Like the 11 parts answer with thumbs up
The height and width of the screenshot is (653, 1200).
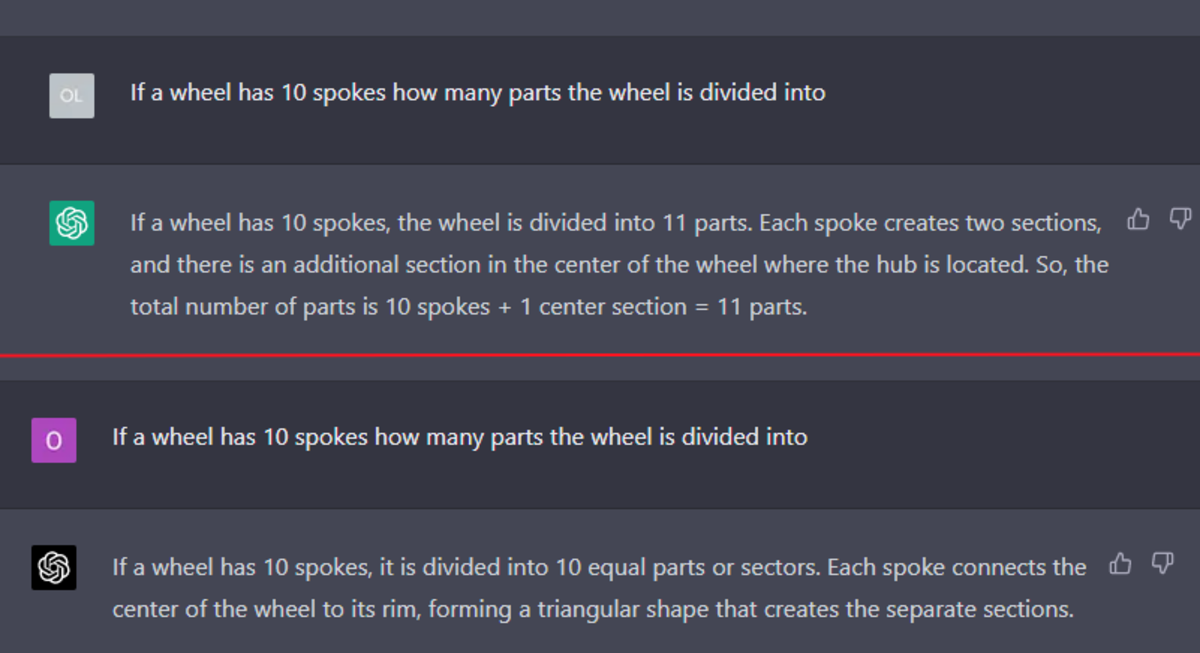pos(1138,219)
